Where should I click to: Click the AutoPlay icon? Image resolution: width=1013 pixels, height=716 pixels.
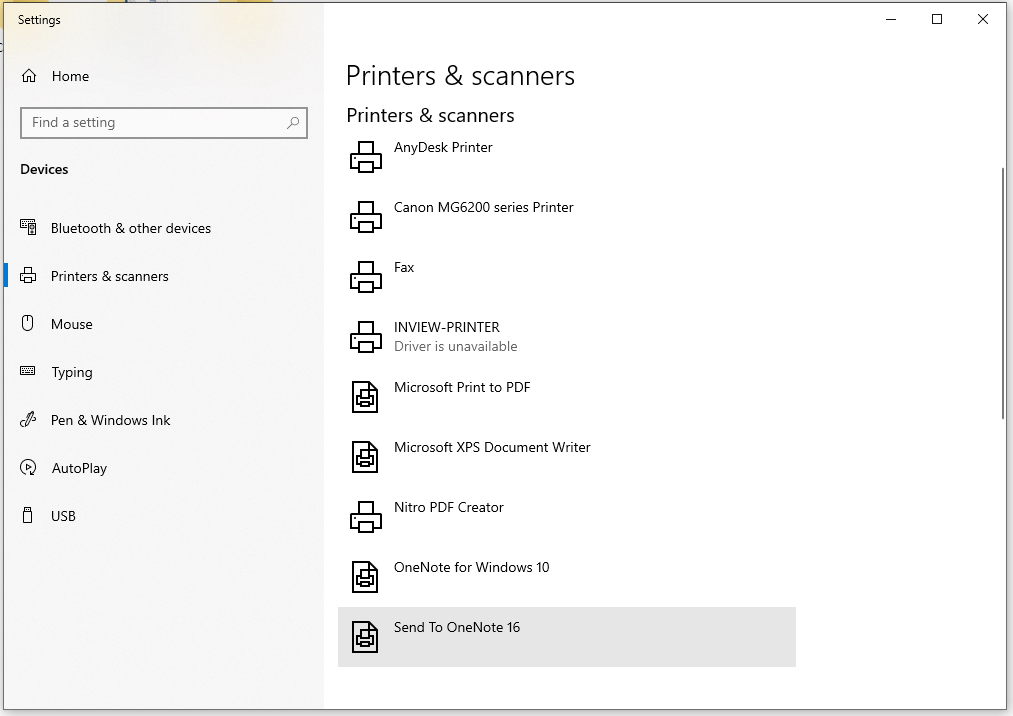28,467
